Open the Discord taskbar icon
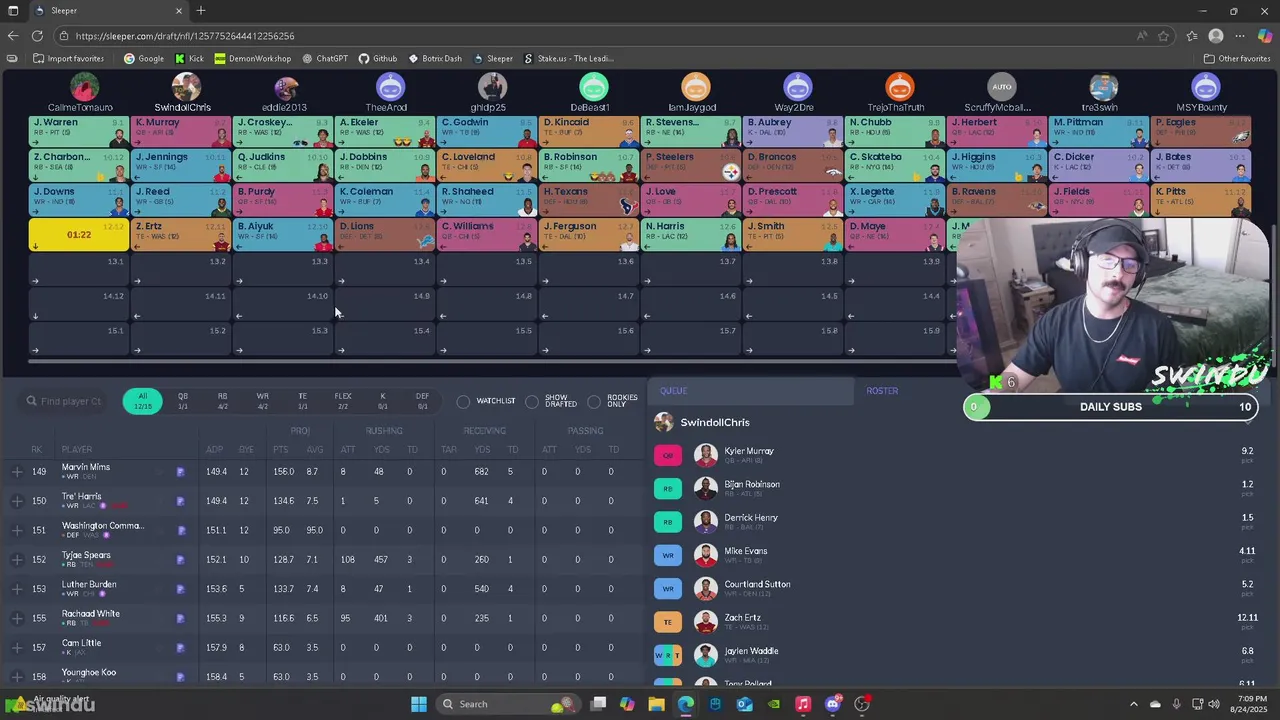This screenshot has width=1280, height=720. (x=833, y=704)
